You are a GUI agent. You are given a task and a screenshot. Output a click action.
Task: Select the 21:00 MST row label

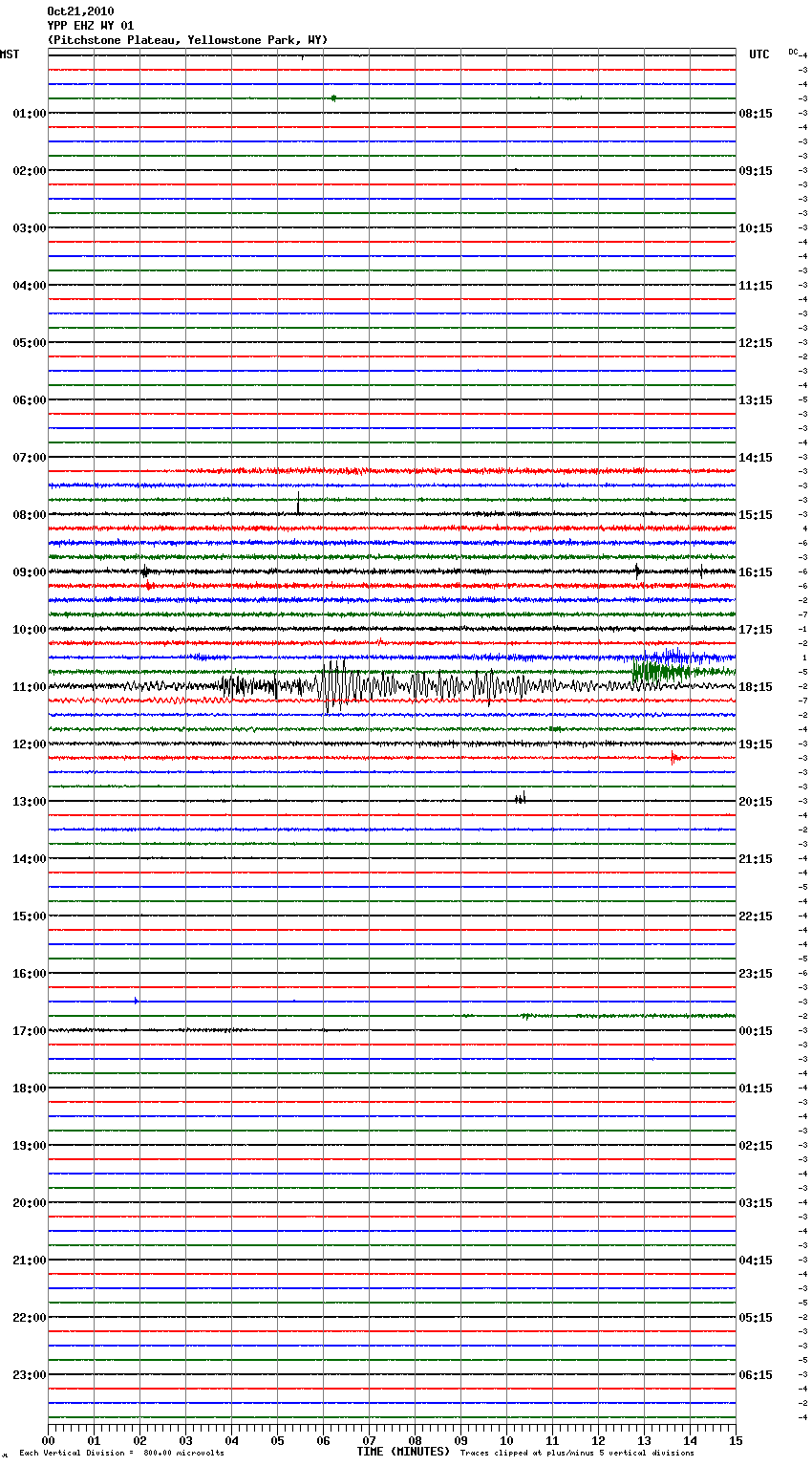click(x=30, y=1261)
